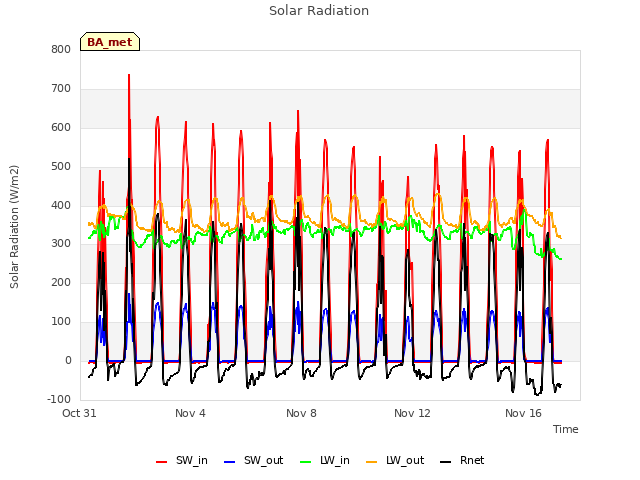Toggle the Rnet series legend entry
The image size is (640, 480).
(462, 460)
